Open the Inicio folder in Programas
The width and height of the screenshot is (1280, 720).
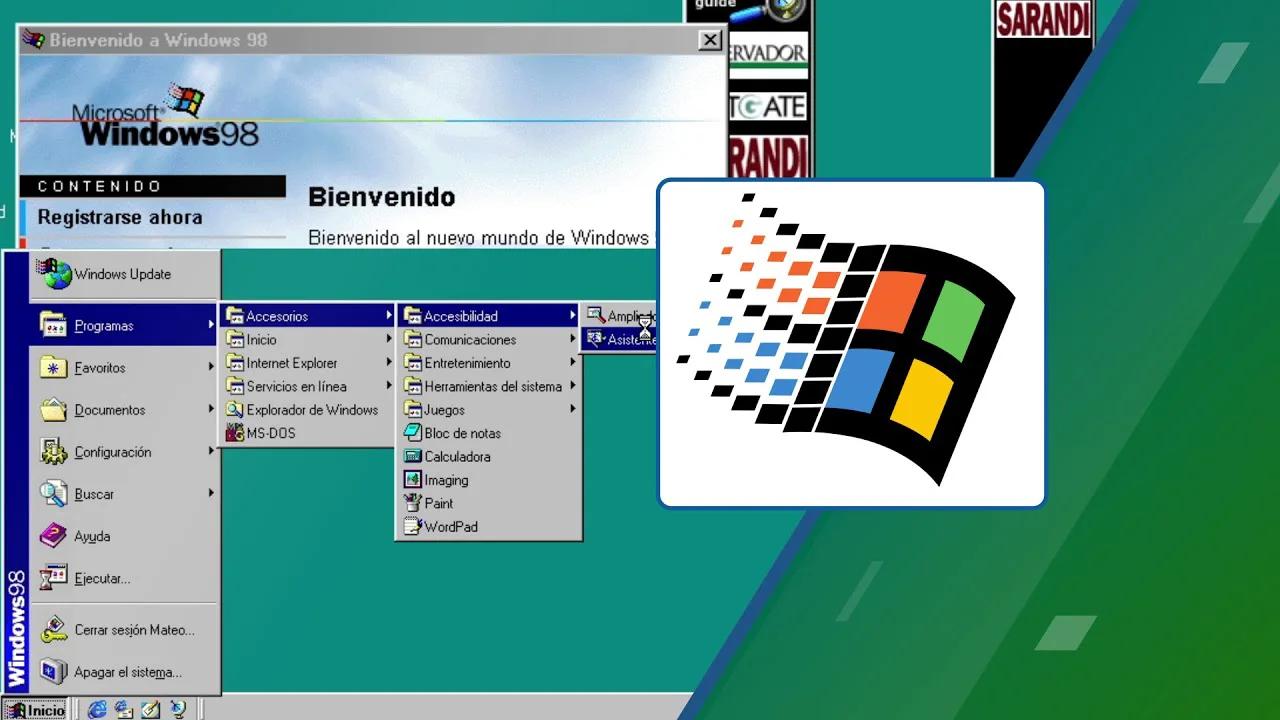point(308,340)
